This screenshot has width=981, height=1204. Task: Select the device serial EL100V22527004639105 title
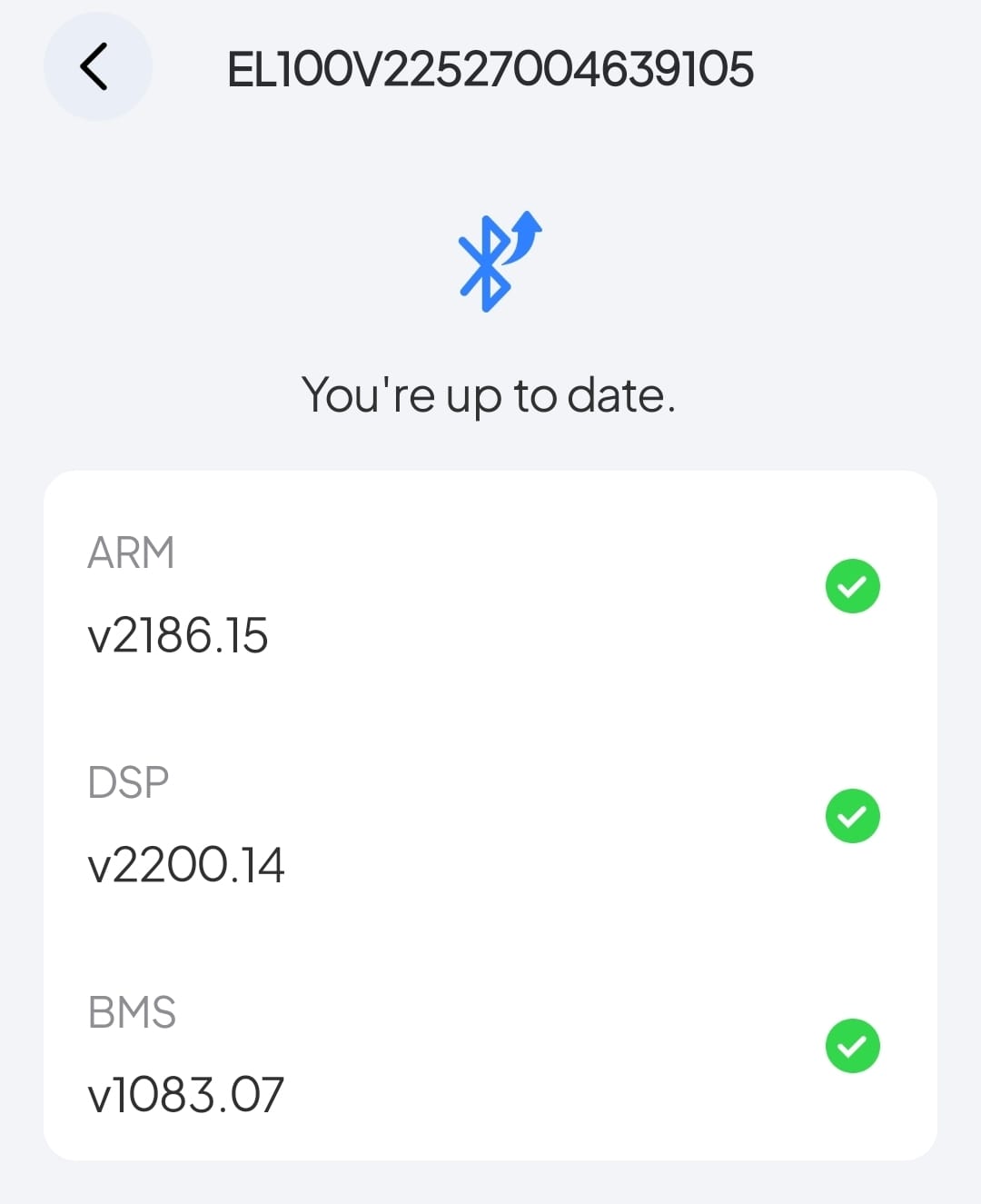(x=490, y=69)
